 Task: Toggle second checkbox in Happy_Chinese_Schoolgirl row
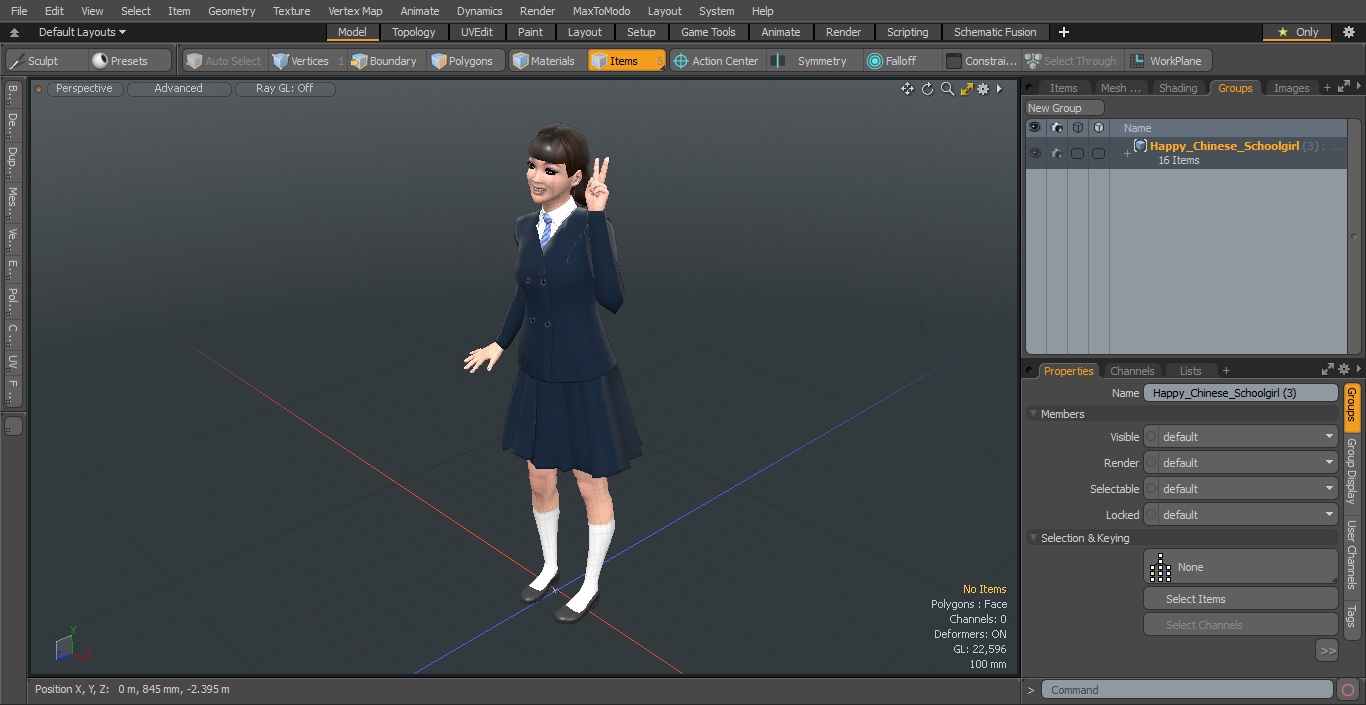1098,154
